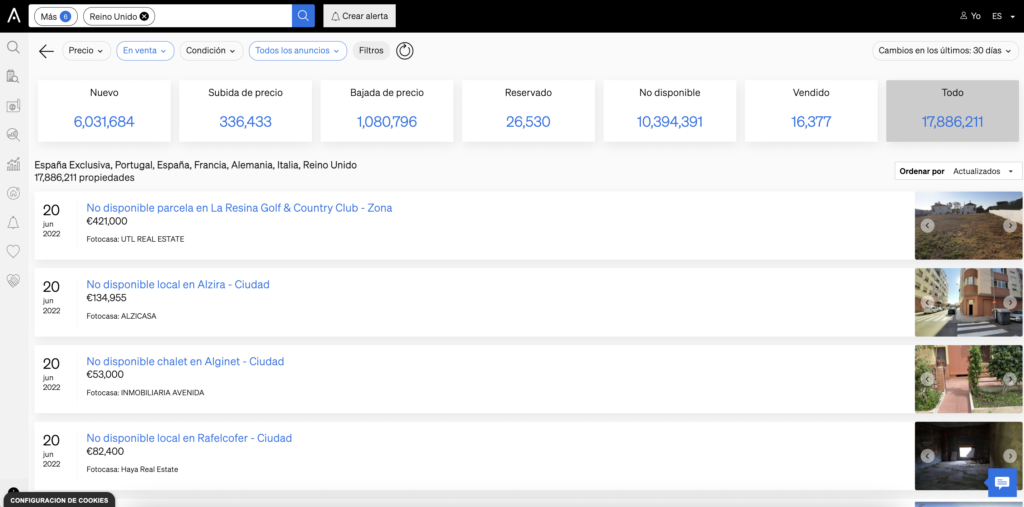Show next photo of Alzira listing
Image resolution: width=1024 pixels, height=507 pixels.
point(1010,303)
